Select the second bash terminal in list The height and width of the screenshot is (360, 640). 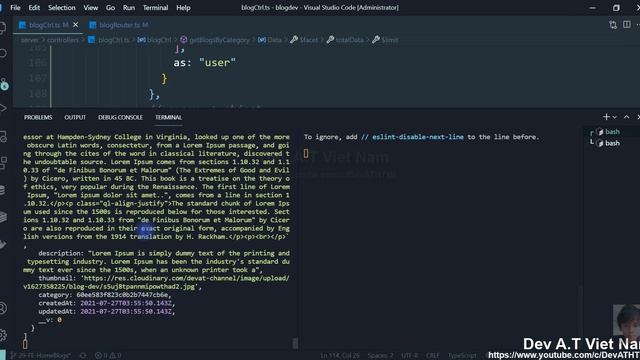click(609, 143)
